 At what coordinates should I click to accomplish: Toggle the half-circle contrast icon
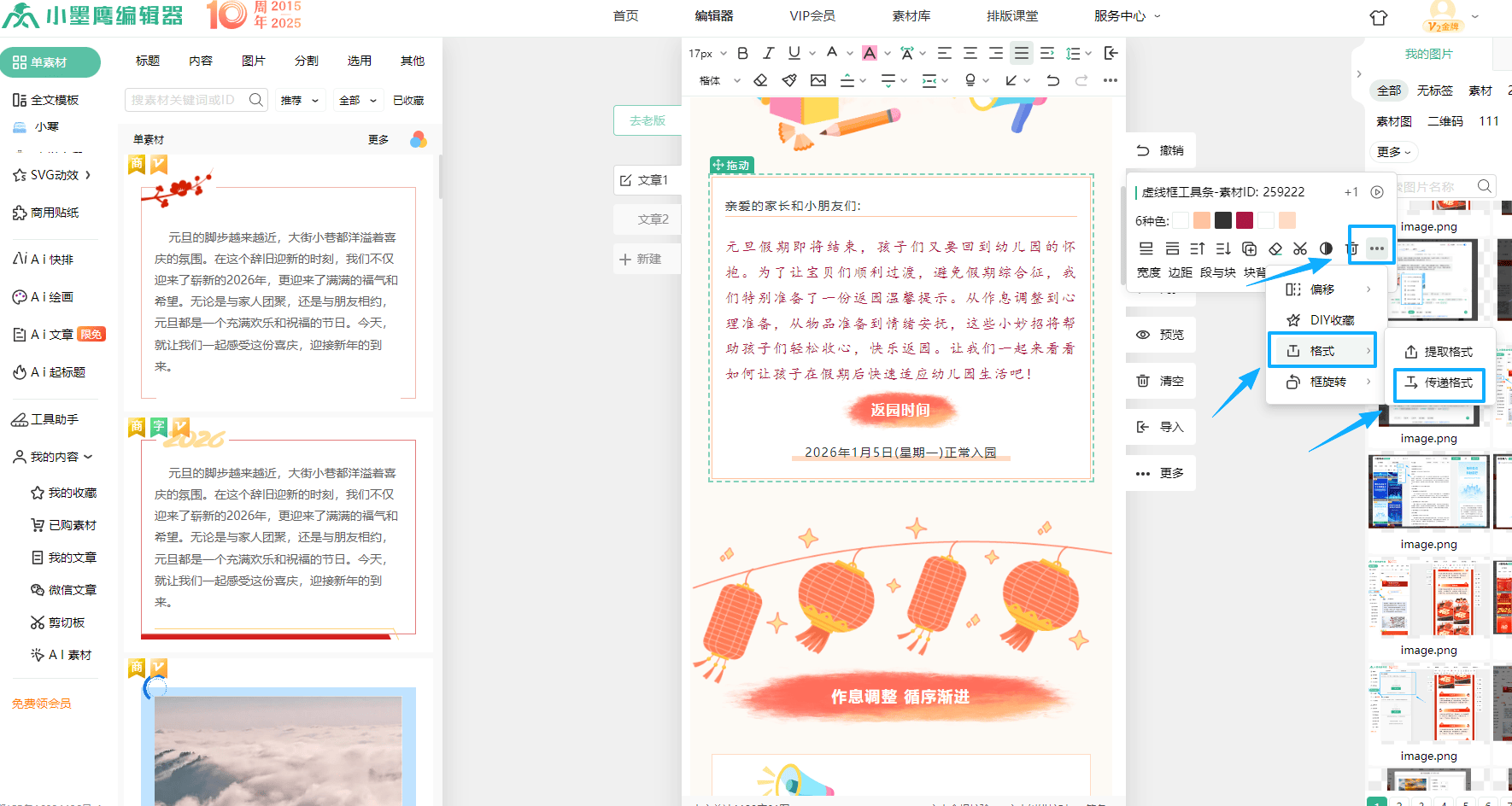click(x=1326, y=248)
